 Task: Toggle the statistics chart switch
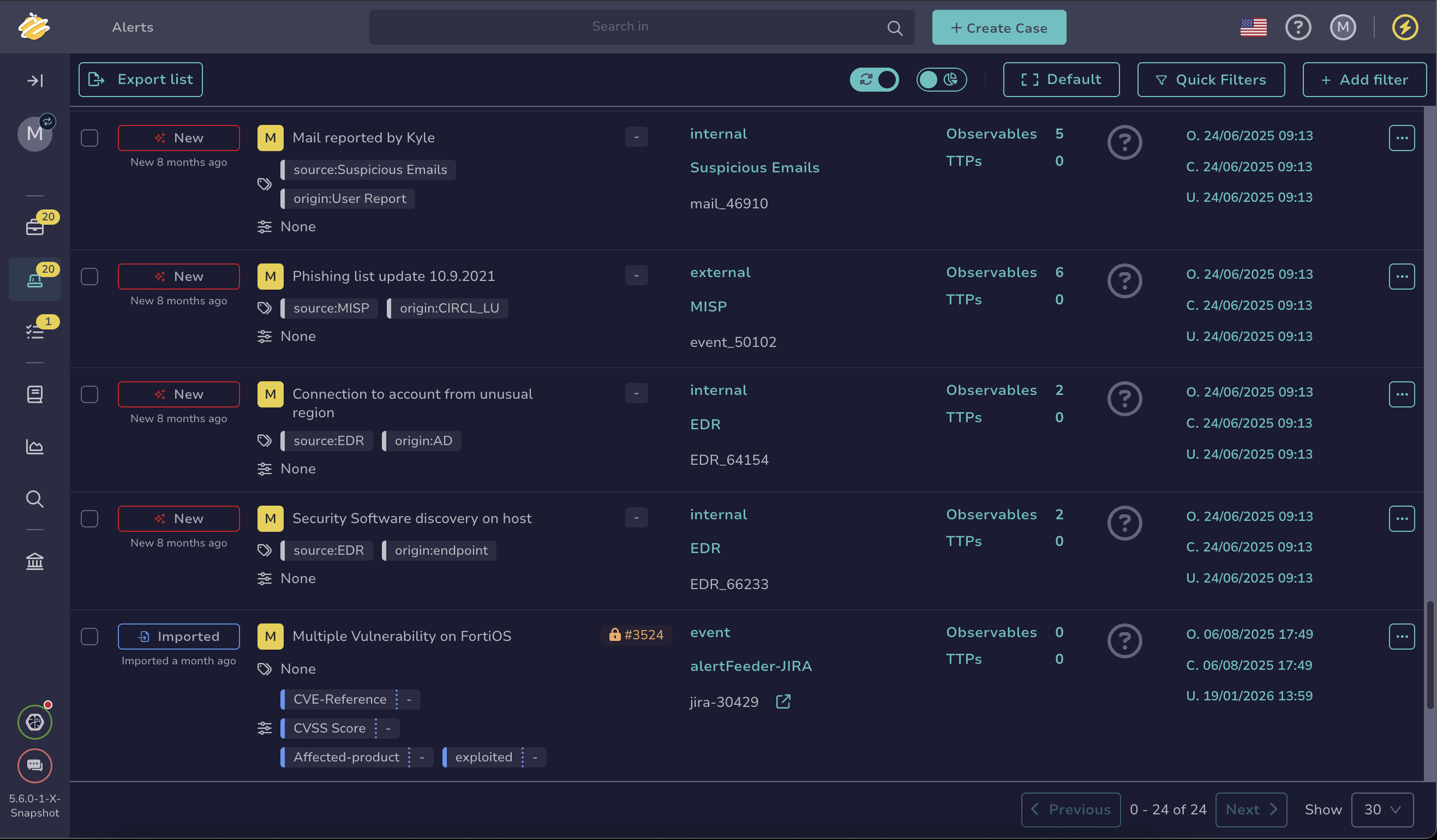941,79
